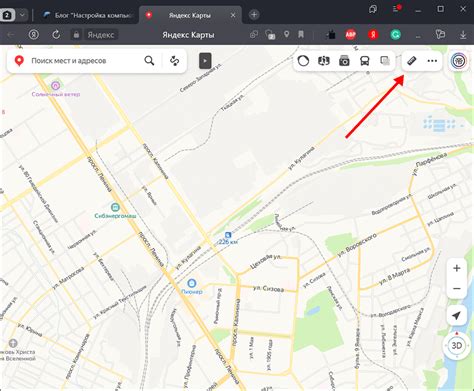Image resolution: width=474 pixels, height=391 pixels.
Task: Click the 'ул. Парфёнова' street label
Action: click(430, 163)
